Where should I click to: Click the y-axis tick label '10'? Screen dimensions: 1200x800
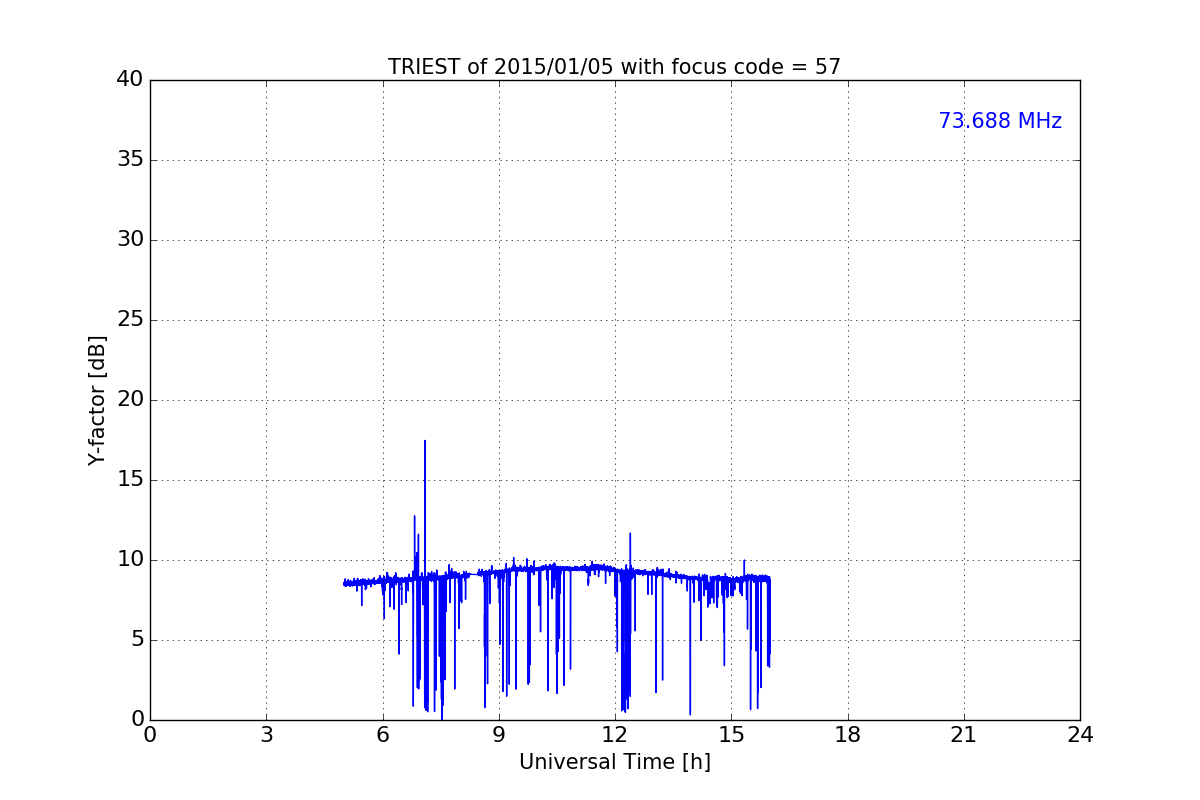click(130, 560)
